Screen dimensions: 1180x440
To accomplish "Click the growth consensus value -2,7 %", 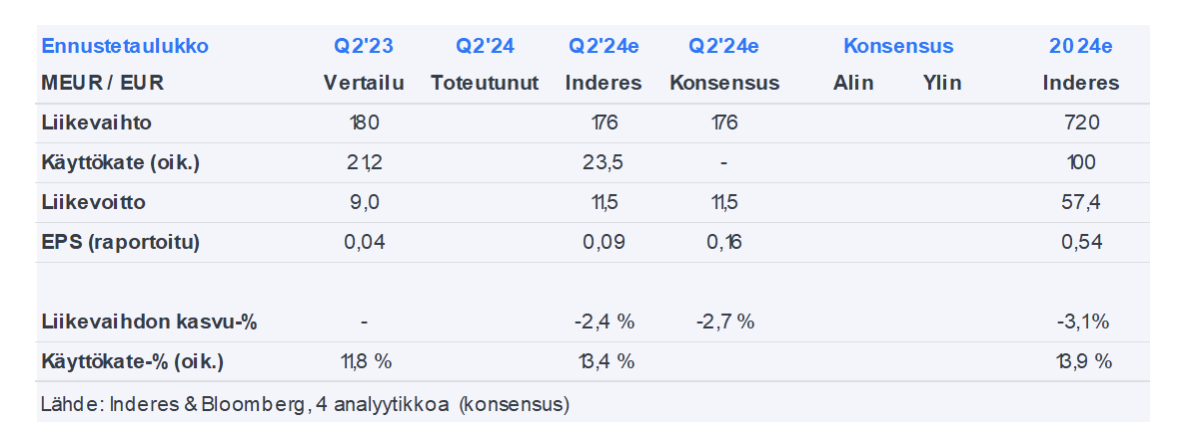I will [x=724, y=321].
